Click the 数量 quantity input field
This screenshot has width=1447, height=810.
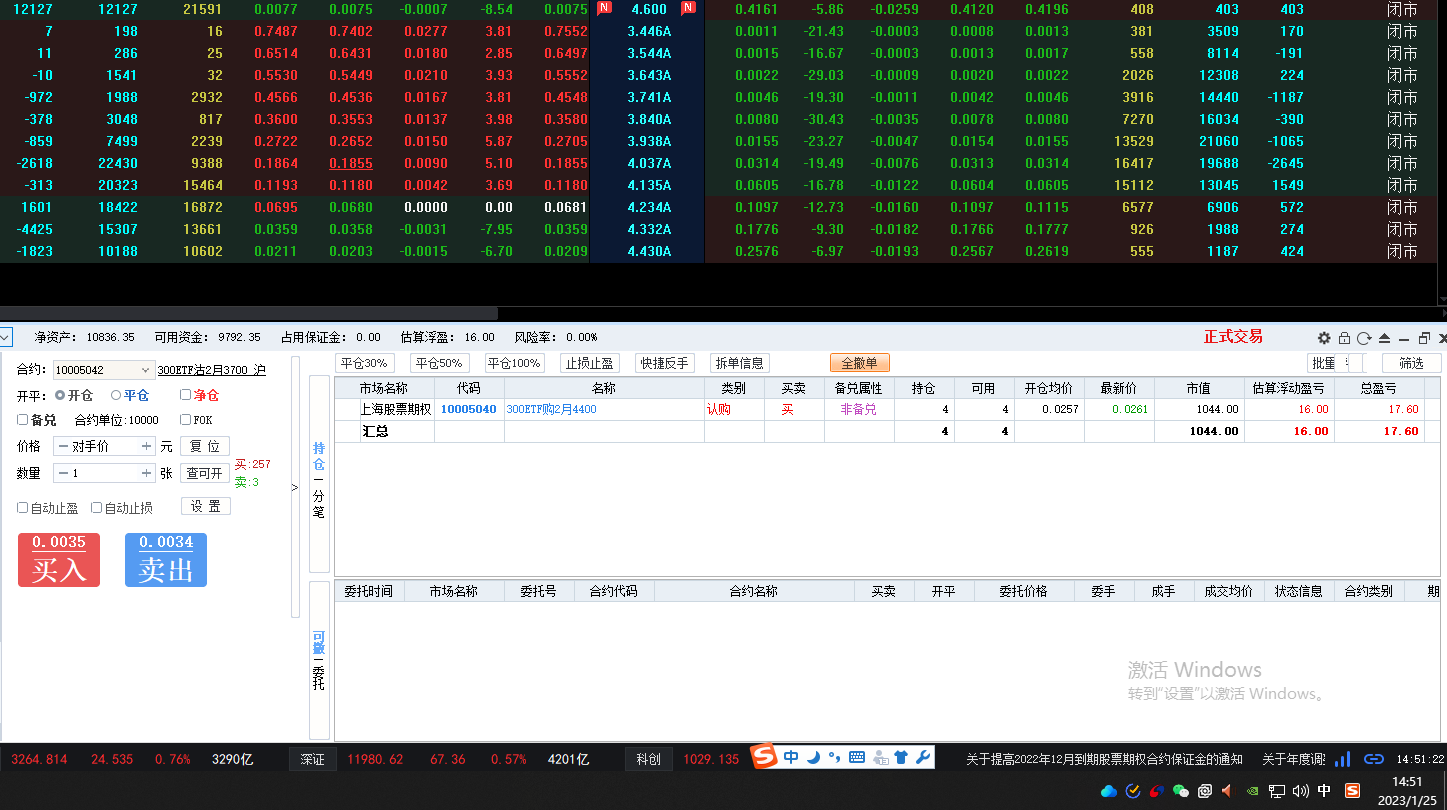click(x=105, y=473)
